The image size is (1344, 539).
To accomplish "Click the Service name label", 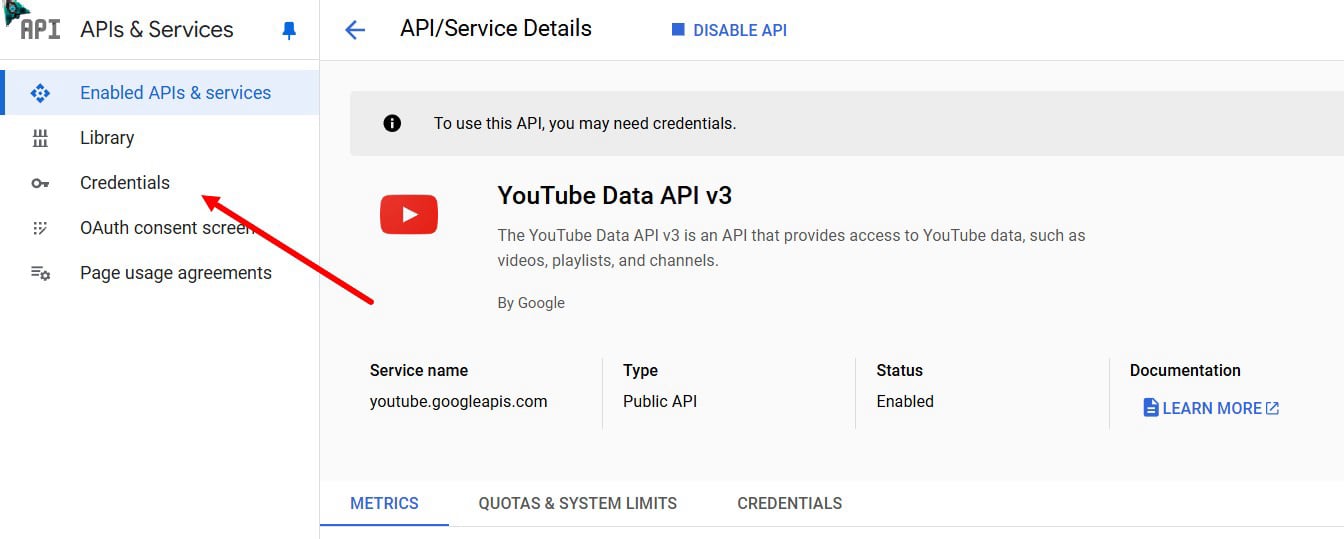I will tap(419, 370).
